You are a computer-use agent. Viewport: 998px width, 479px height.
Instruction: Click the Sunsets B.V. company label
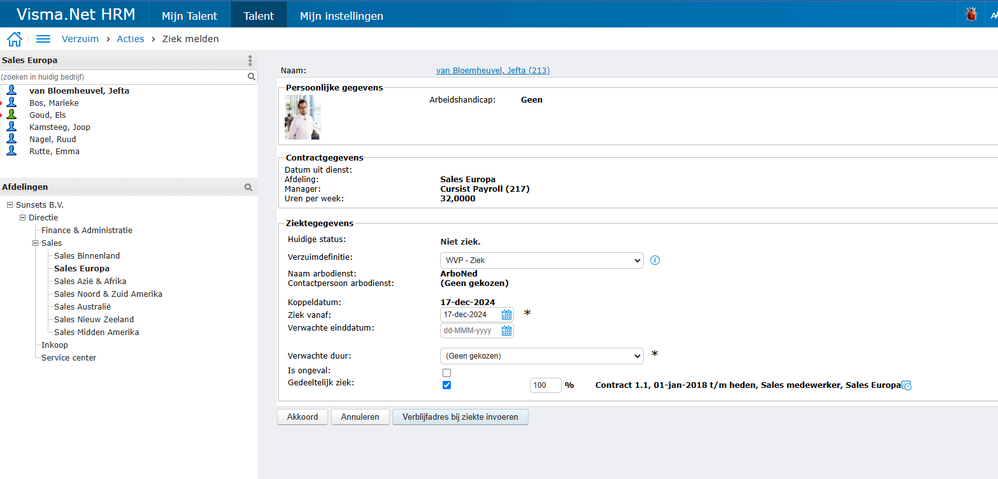coord(40,205)
